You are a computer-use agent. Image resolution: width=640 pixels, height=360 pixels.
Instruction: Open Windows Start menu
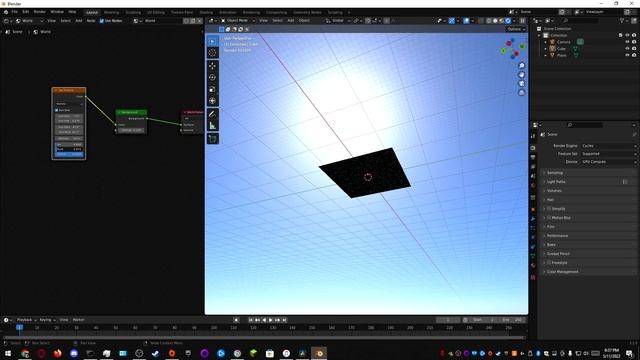tap(8, 353)
